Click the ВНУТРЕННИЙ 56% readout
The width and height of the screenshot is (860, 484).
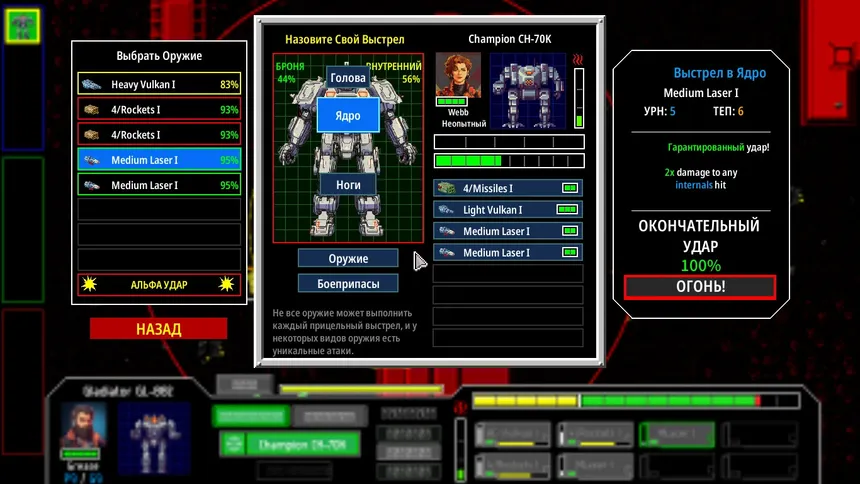394,72
